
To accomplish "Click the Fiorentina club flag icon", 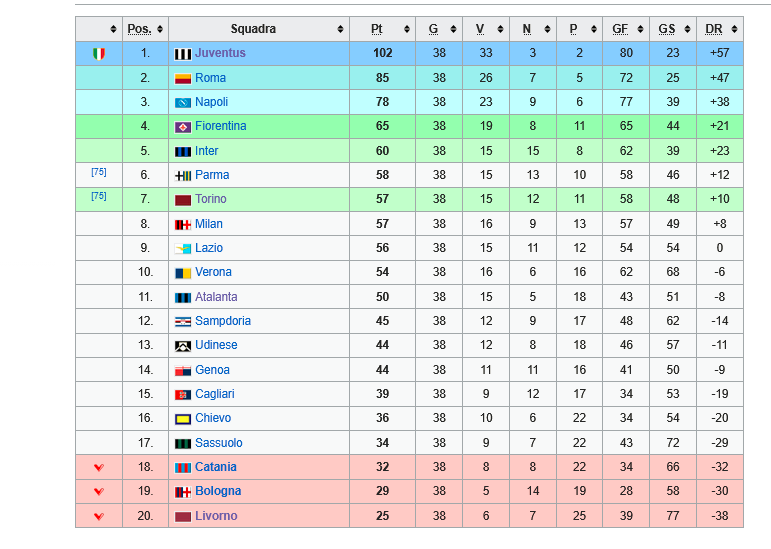I will pyautogui.click(x=183, y=127).
